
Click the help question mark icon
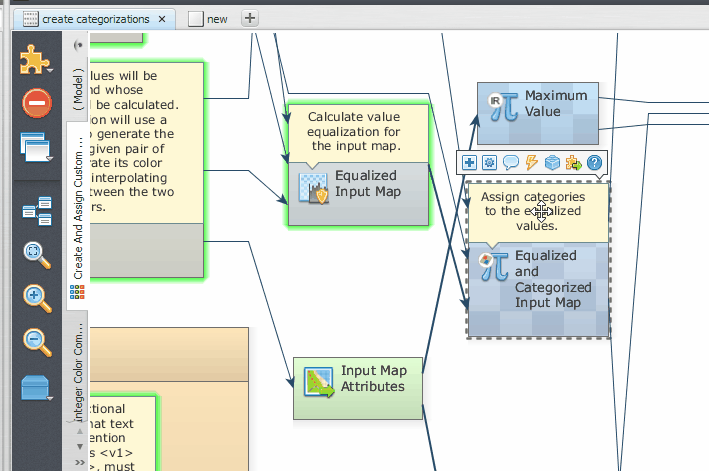coord(594,162)
